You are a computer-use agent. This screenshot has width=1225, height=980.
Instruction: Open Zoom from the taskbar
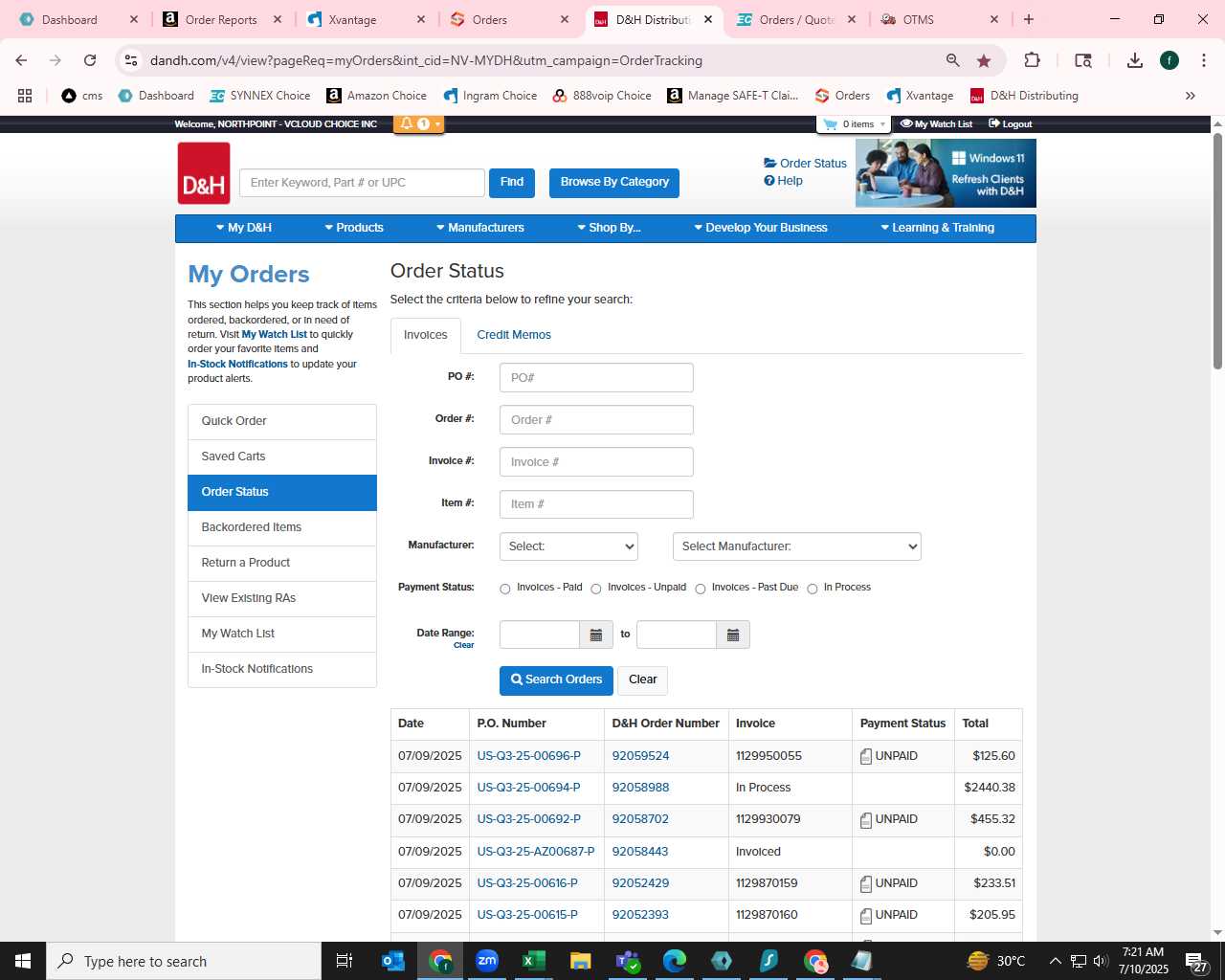tap(487, 961)
